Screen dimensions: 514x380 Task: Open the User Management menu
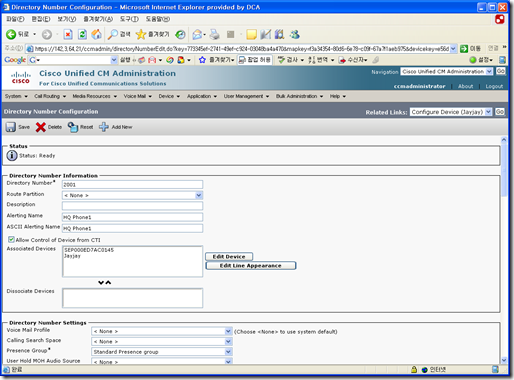coord(246,96)
